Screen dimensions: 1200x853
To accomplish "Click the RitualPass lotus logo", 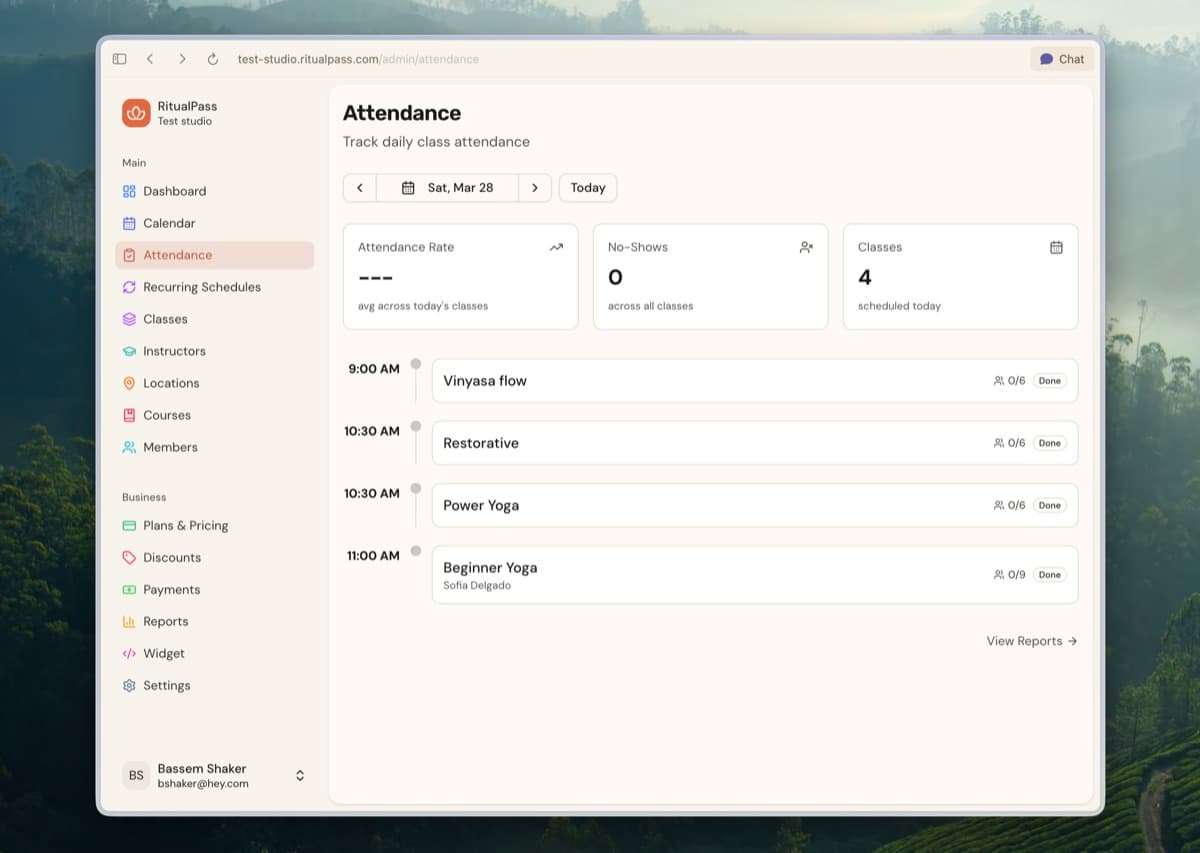I will pos(136,113).
